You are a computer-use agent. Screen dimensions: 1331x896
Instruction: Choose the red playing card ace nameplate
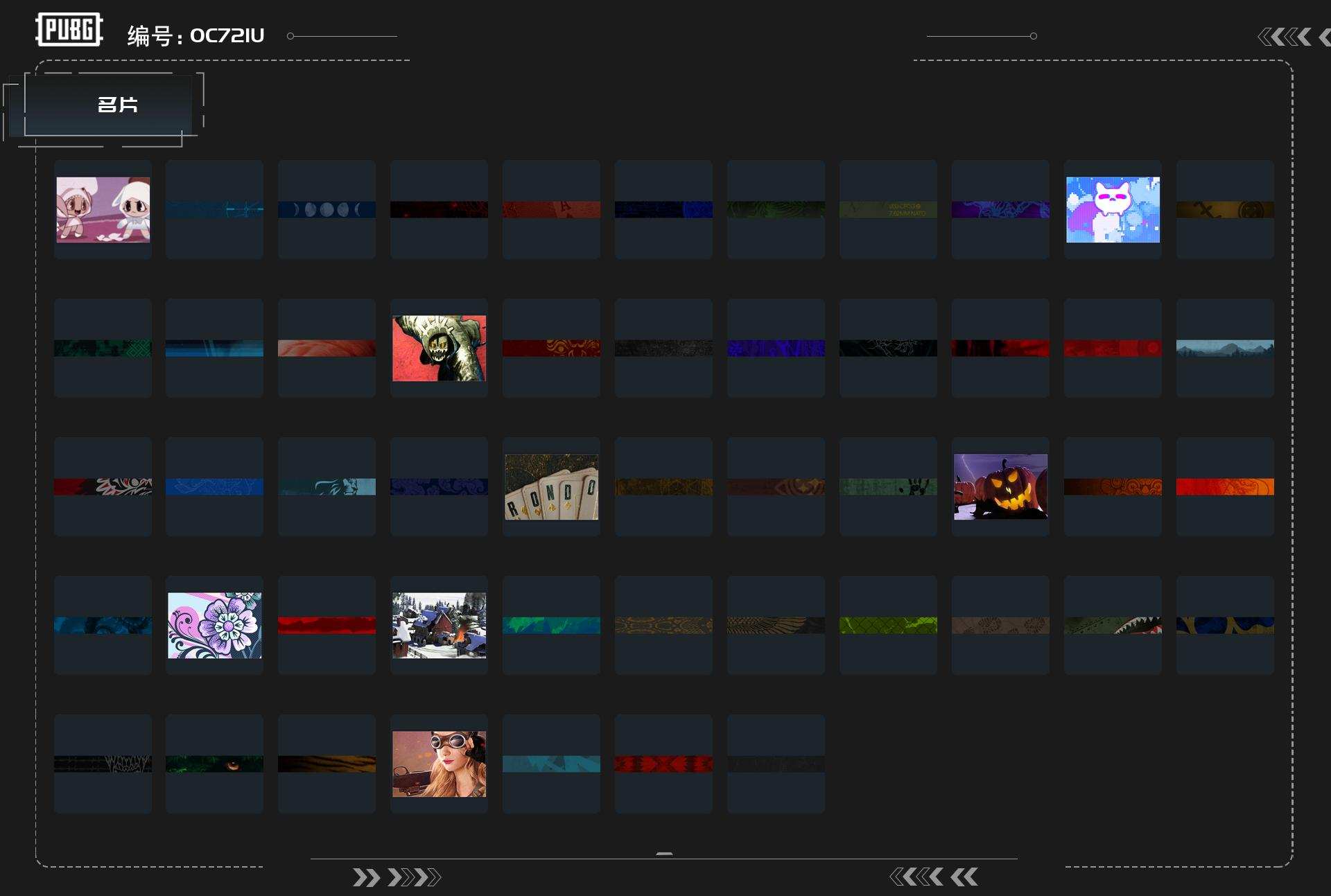pyautogui.click(x=551, y=209)
